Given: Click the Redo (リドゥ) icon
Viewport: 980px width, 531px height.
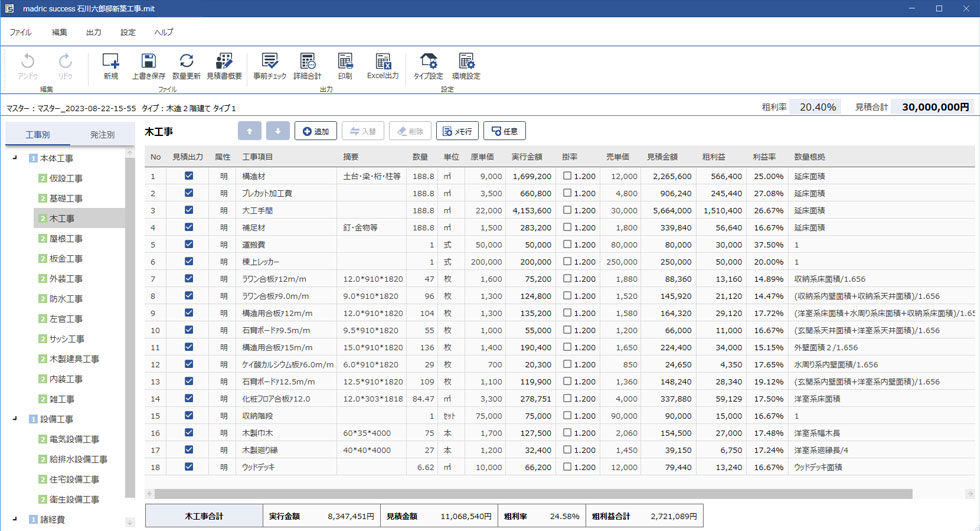Looking at the screenshot, I should [x=65, y=61].
